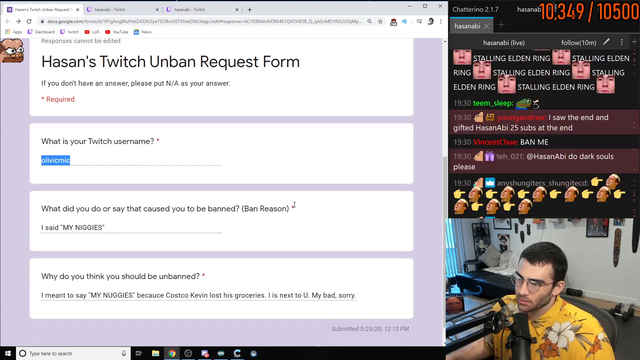Image resolution: width=640 pixels, height=360 pixels.
Task: Close the Hasan's Twitch Unban Request tab
Action: click(x=78, y=9)
